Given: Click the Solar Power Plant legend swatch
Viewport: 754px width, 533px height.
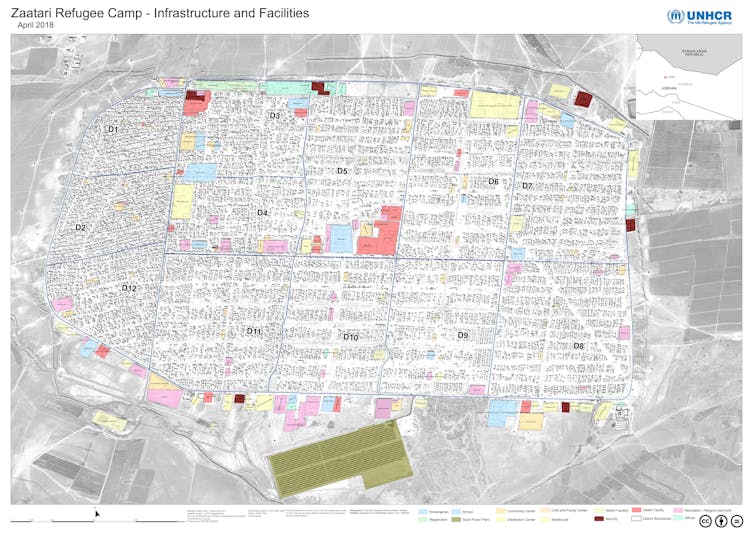Looking at the screenshot, I should pyautogui.click(x=454, y=520).
